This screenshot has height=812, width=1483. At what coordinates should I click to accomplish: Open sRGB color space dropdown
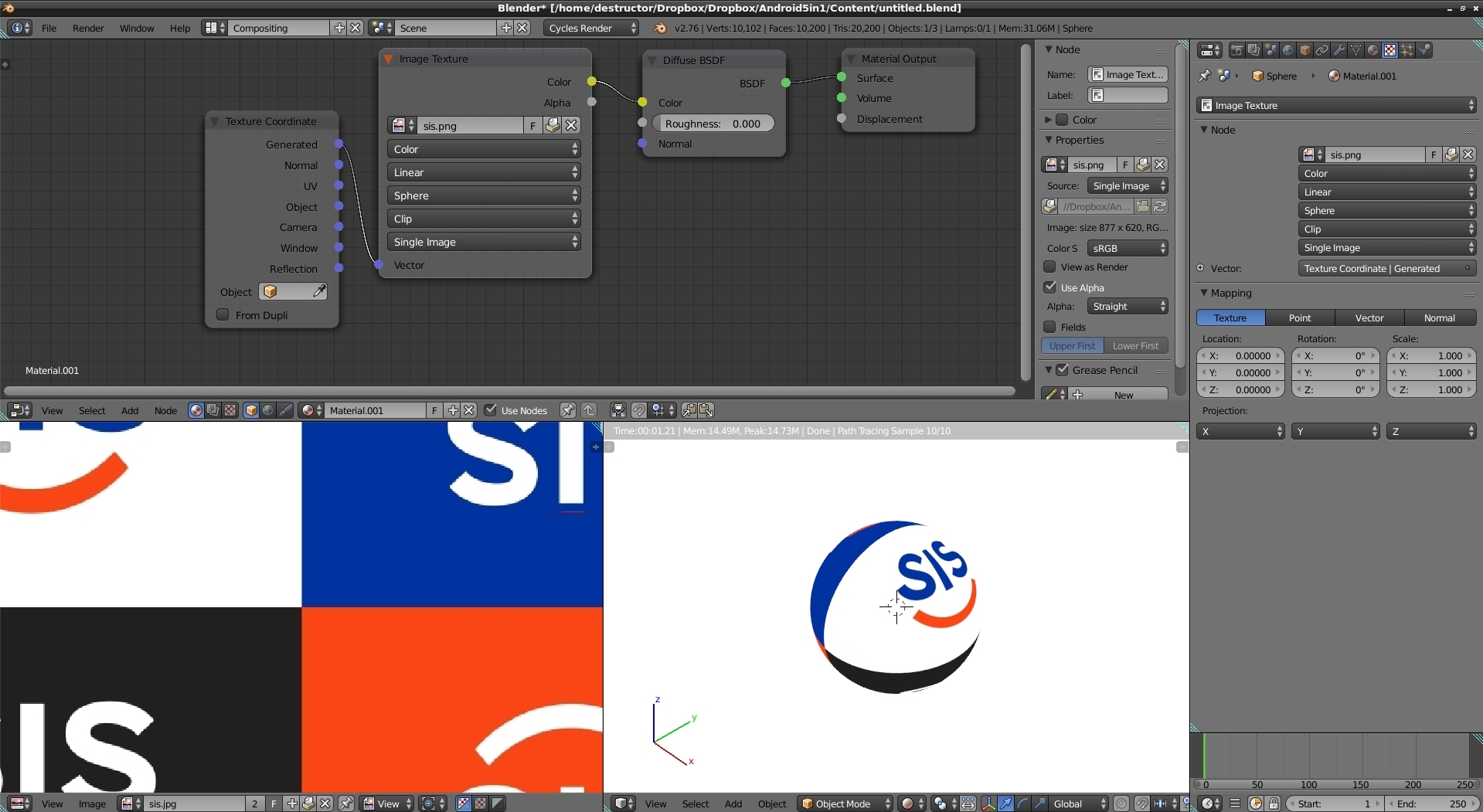click(x=1128, y=248)
